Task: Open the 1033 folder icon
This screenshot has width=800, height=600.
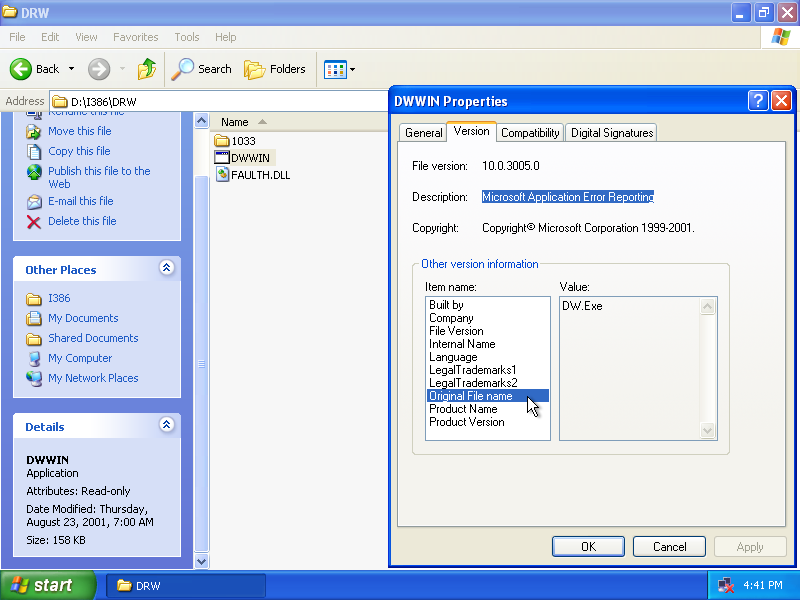Action: tap(222, 141)
